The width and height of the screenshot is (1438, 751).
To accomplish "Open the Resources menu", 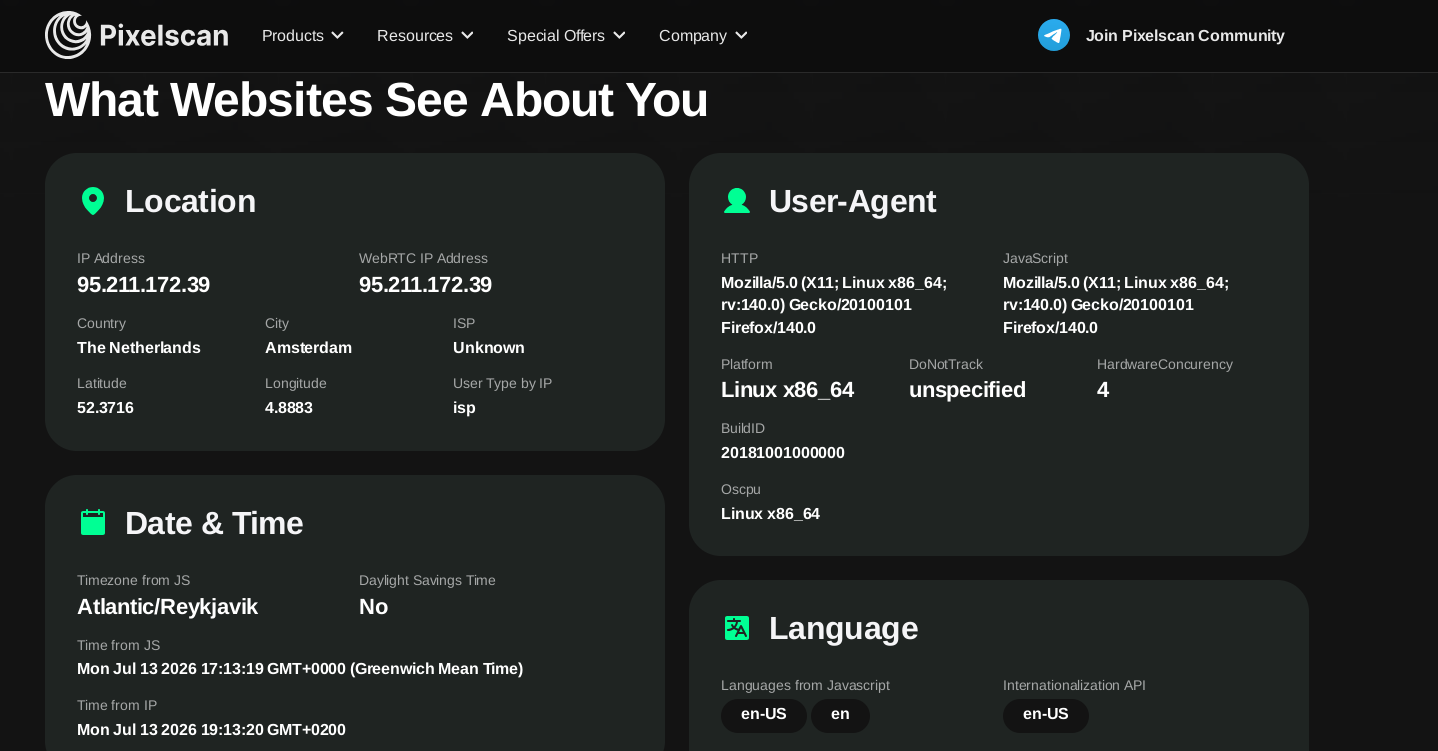I will (x=425, y=36).
